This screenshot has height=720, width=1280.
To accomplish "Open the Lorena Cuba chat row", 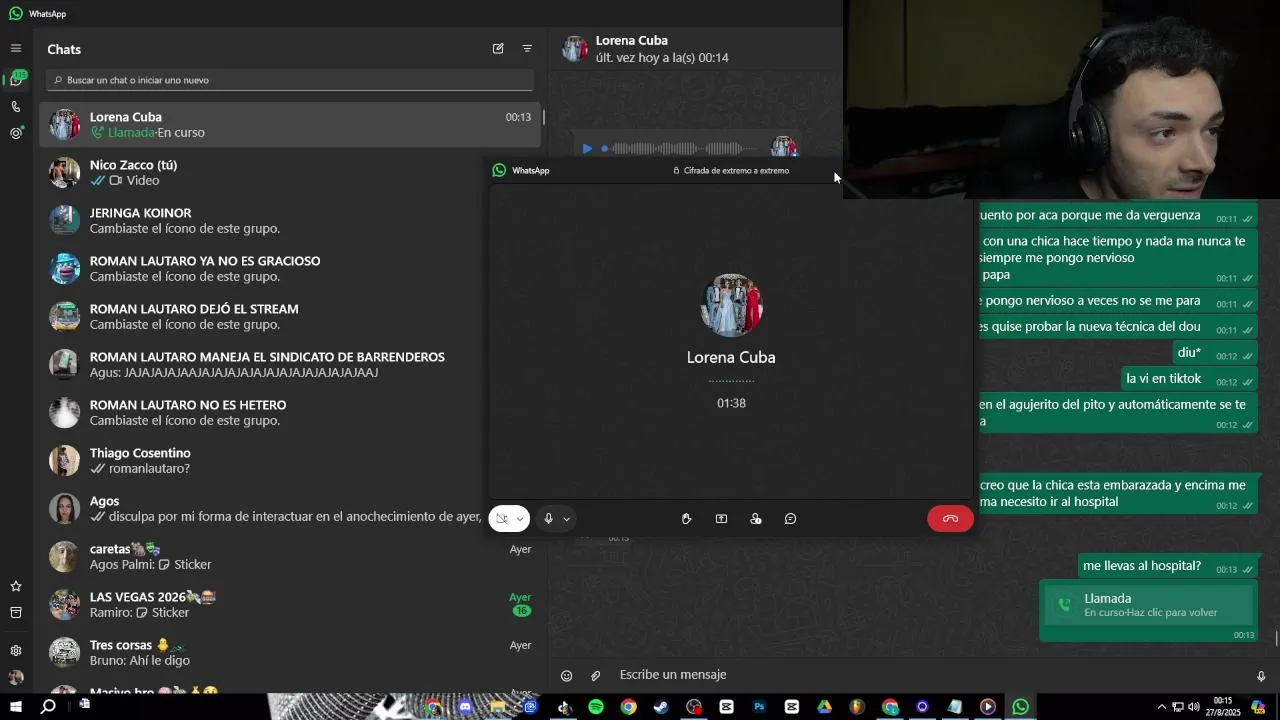I will pos(290,124).
